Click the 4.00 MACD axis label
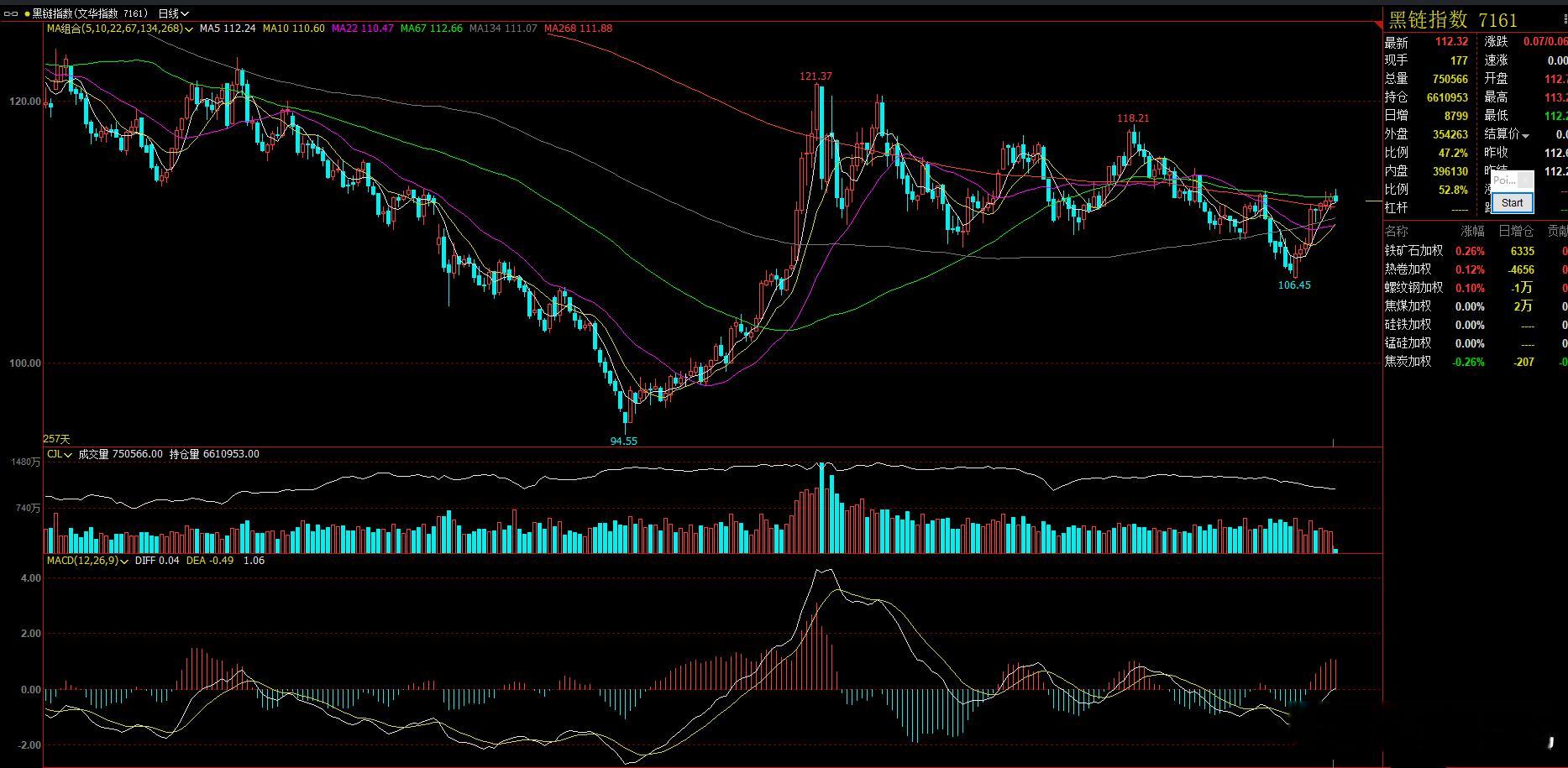Image resolution: width=1568 pixels, height=768 pixels. coord(30,578)
